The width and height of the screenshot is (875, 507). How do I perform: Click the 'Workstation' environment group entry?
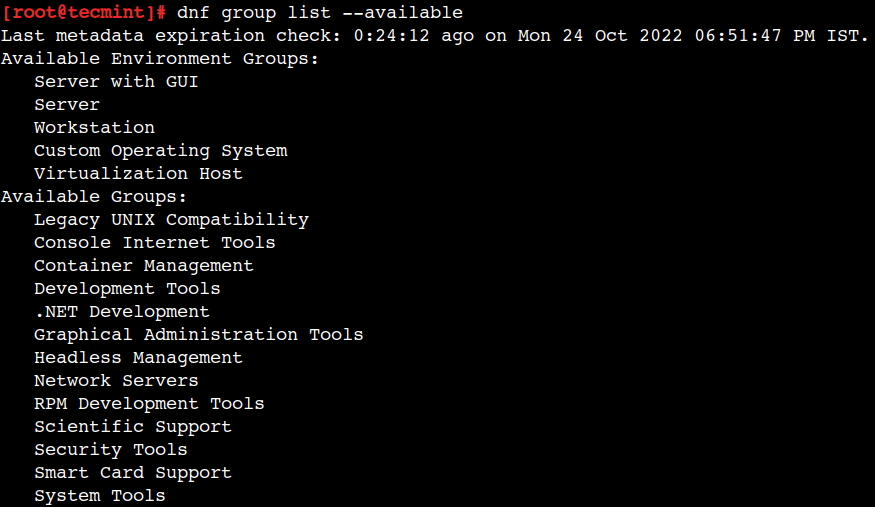pos(94,127)
